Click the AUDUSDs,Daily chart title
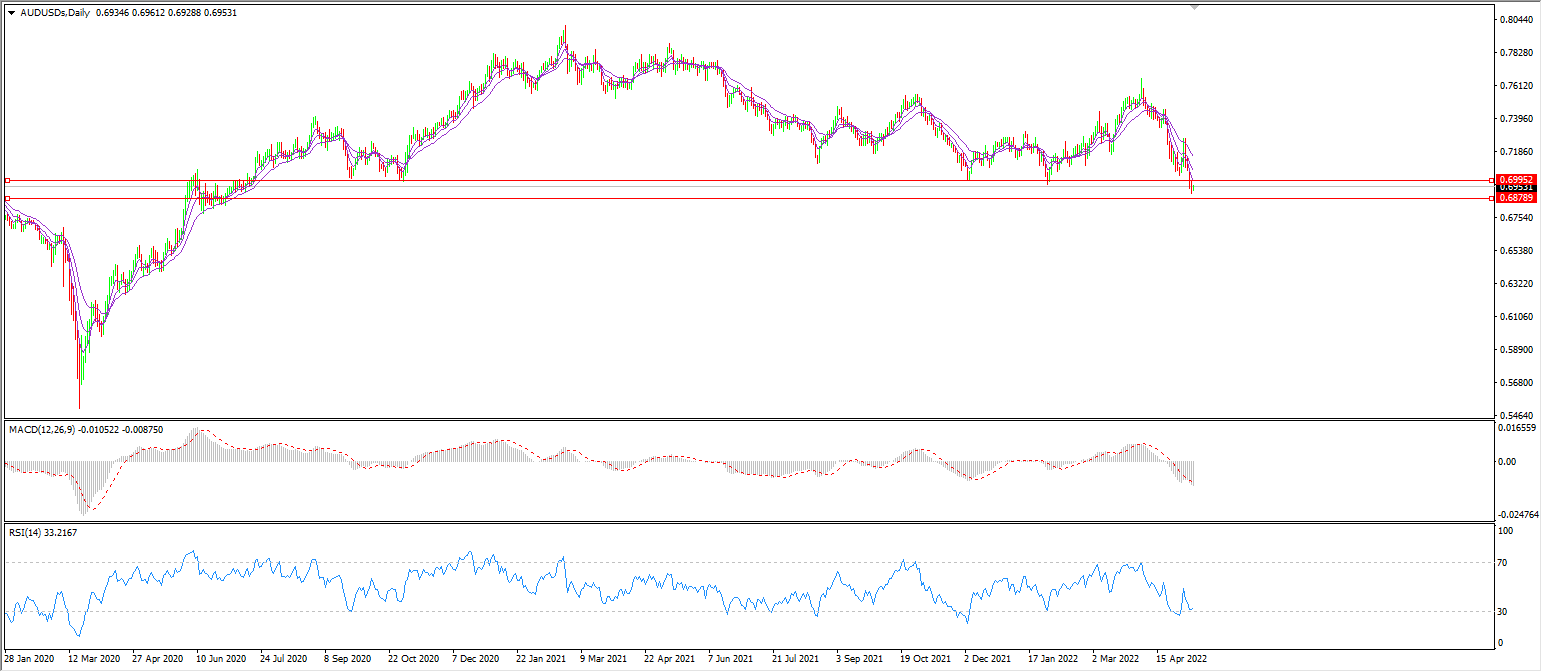 point(54,12)
